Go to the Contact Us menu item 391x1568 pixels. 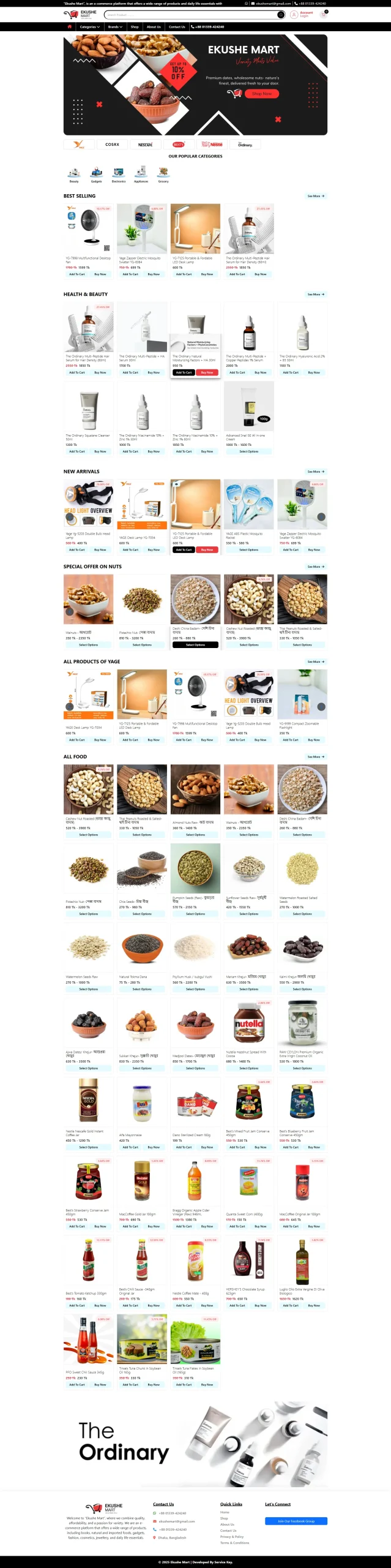click(177, 27)
